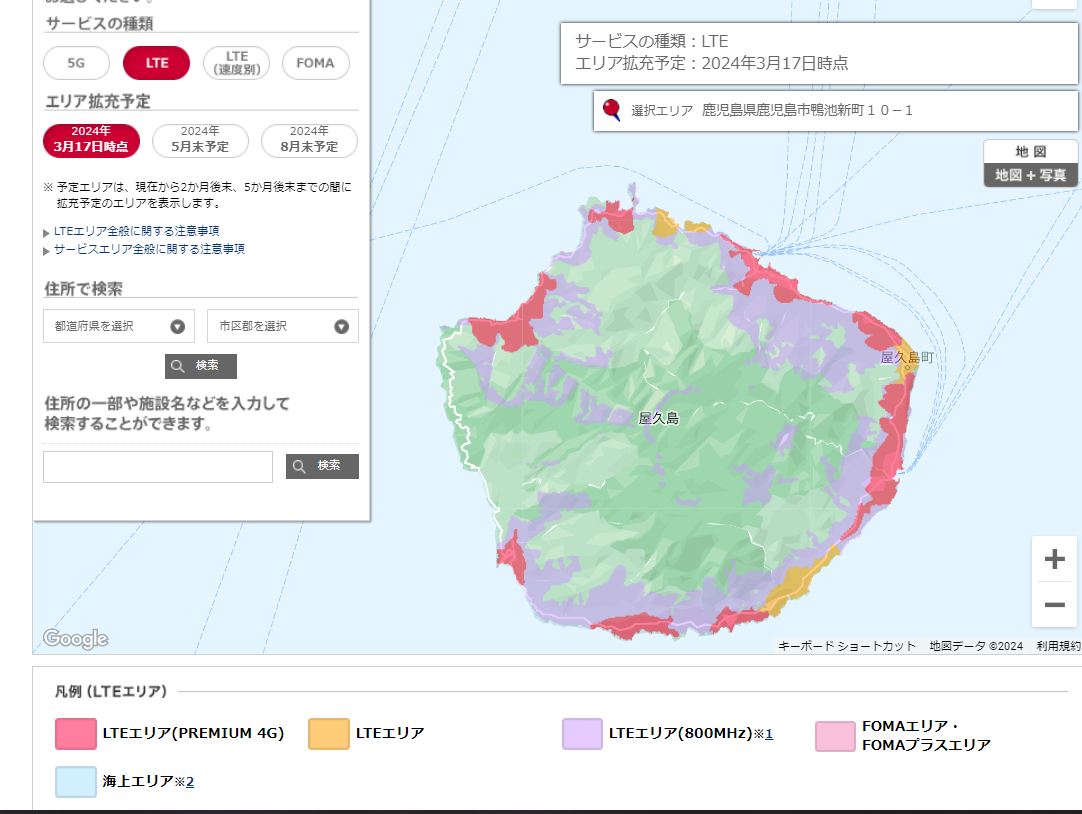The height and width of the screenshot is (814, 1082).
Task: Open サービスエリア全般に関する注意事項 link
Action: tap(149, 249)
